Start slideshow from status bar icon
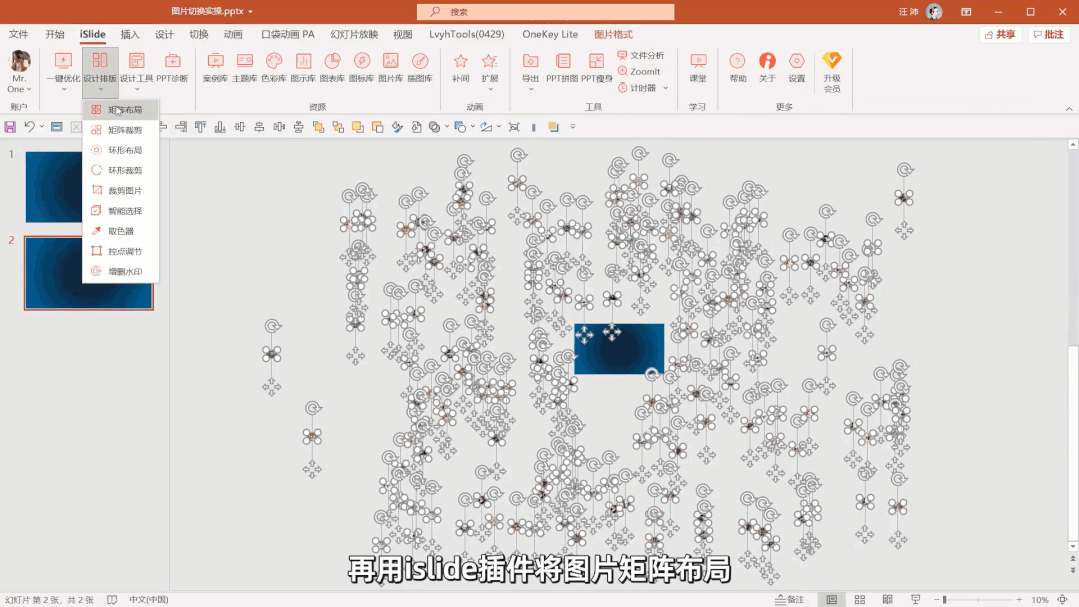This screenshot has height=607, width=1079. 915,599
